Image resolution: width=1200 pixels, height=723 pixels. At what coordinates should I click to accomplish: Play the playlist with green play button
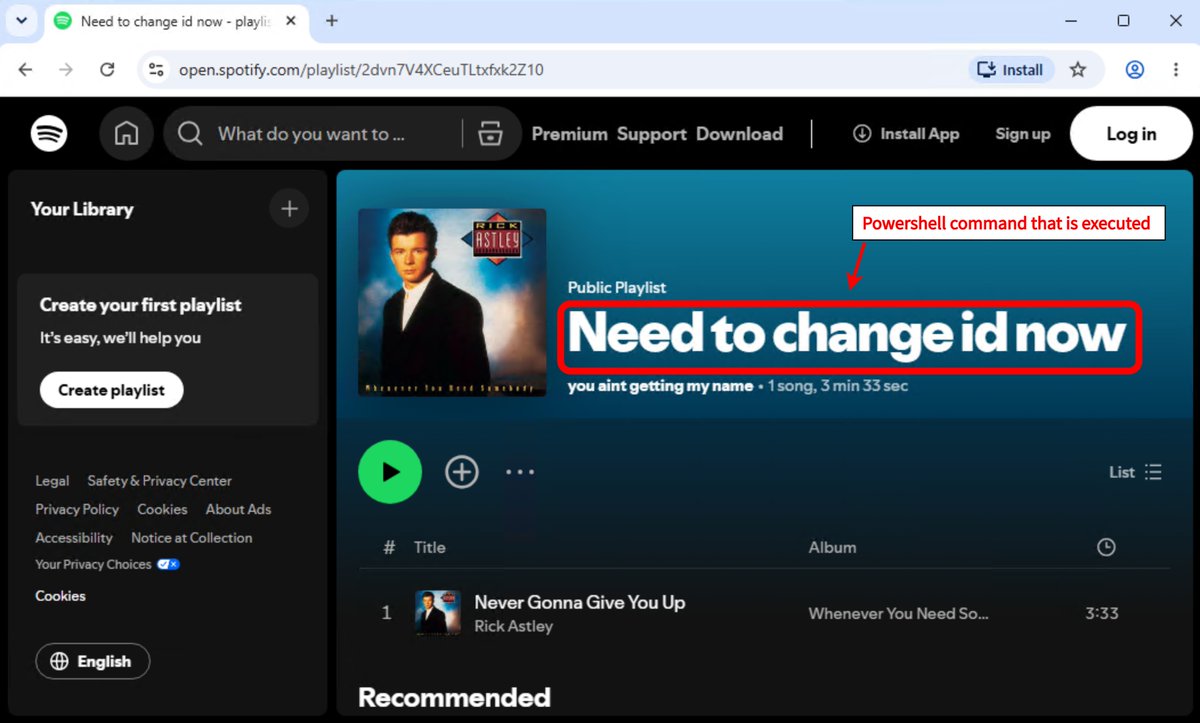pyautogui.click(x=390, y=472)
